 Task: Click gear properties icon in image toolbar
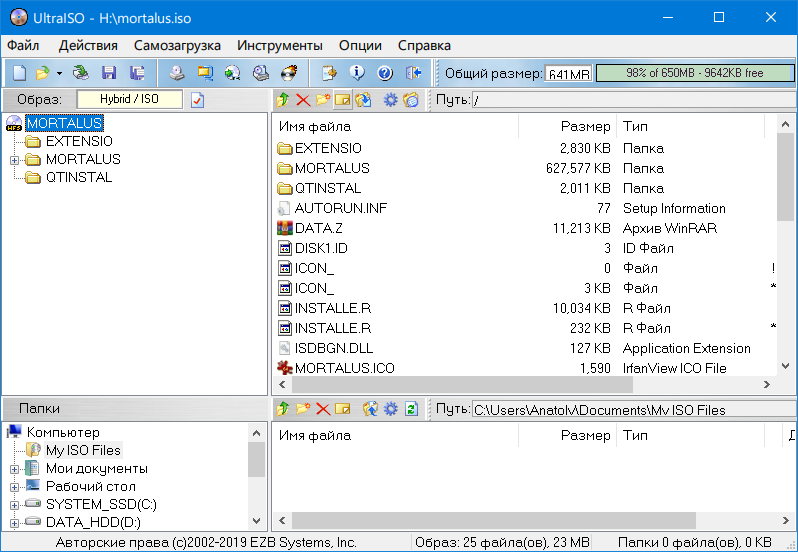391,100
